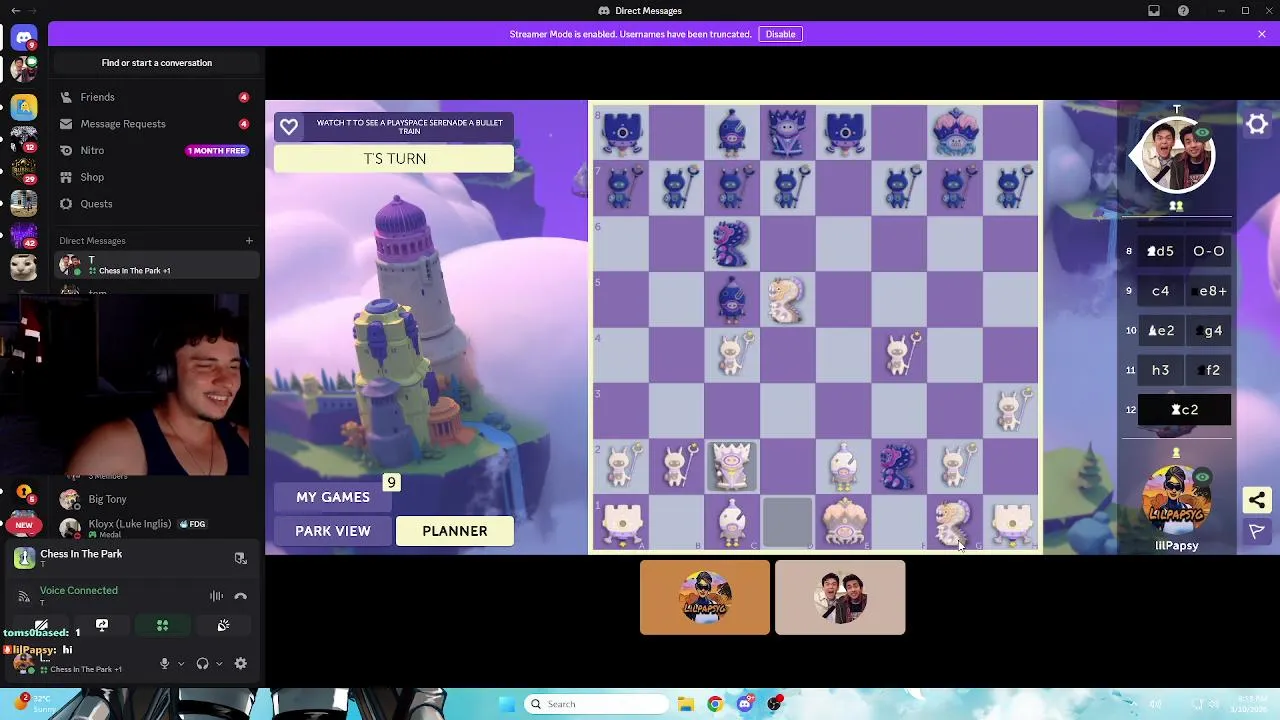The image size is (1280, 720).
Task: Click the white queen on c2
Action: [732, 466]
